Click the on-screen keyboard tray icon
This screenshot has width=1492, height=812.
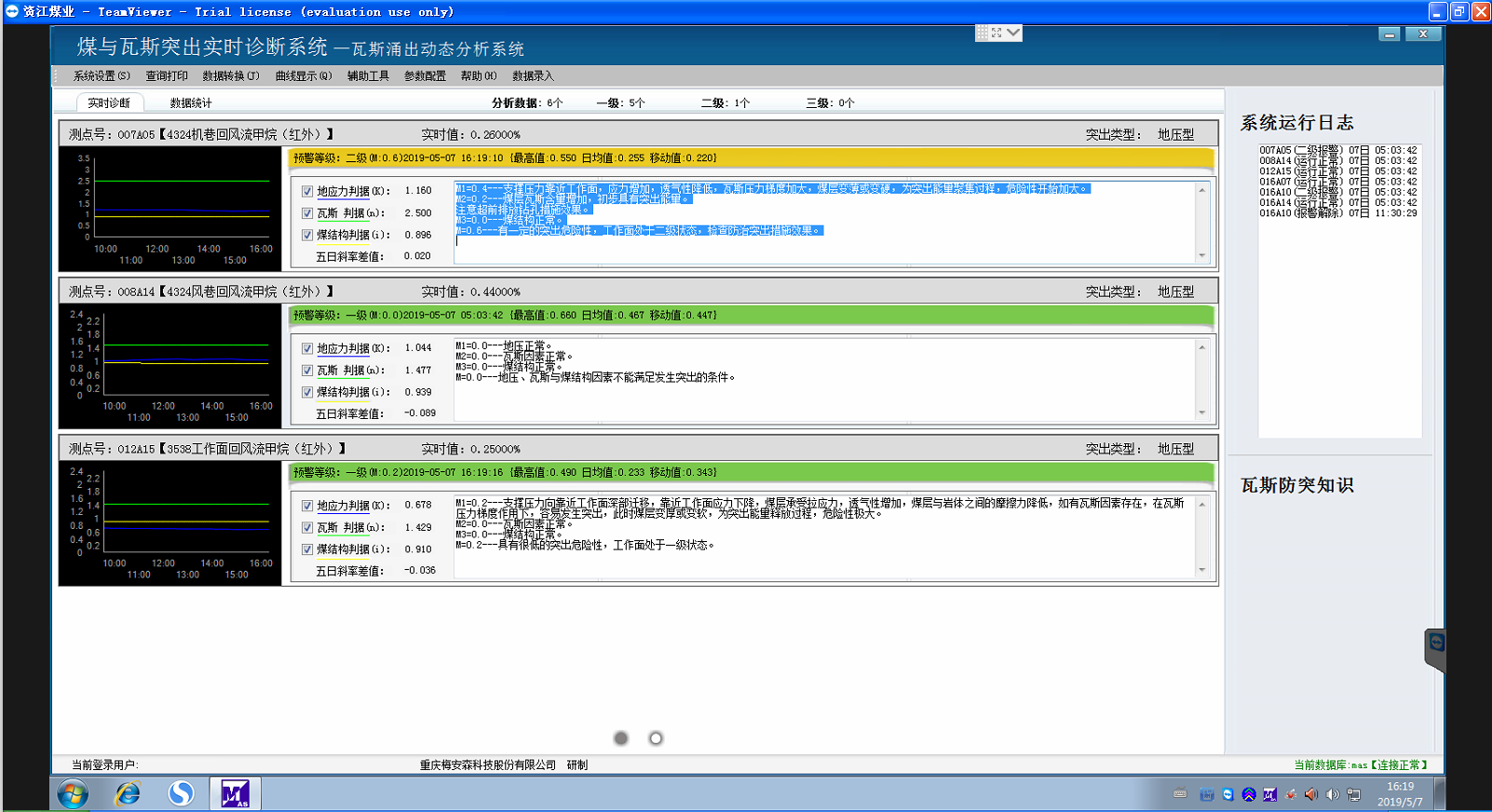pyautogui.click(x=1180, y=794)
